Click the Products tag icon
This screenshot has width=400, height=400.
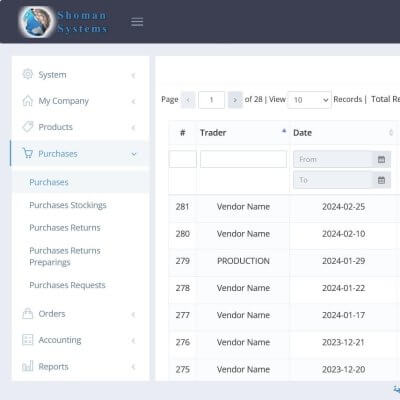(x=28, y=127)
